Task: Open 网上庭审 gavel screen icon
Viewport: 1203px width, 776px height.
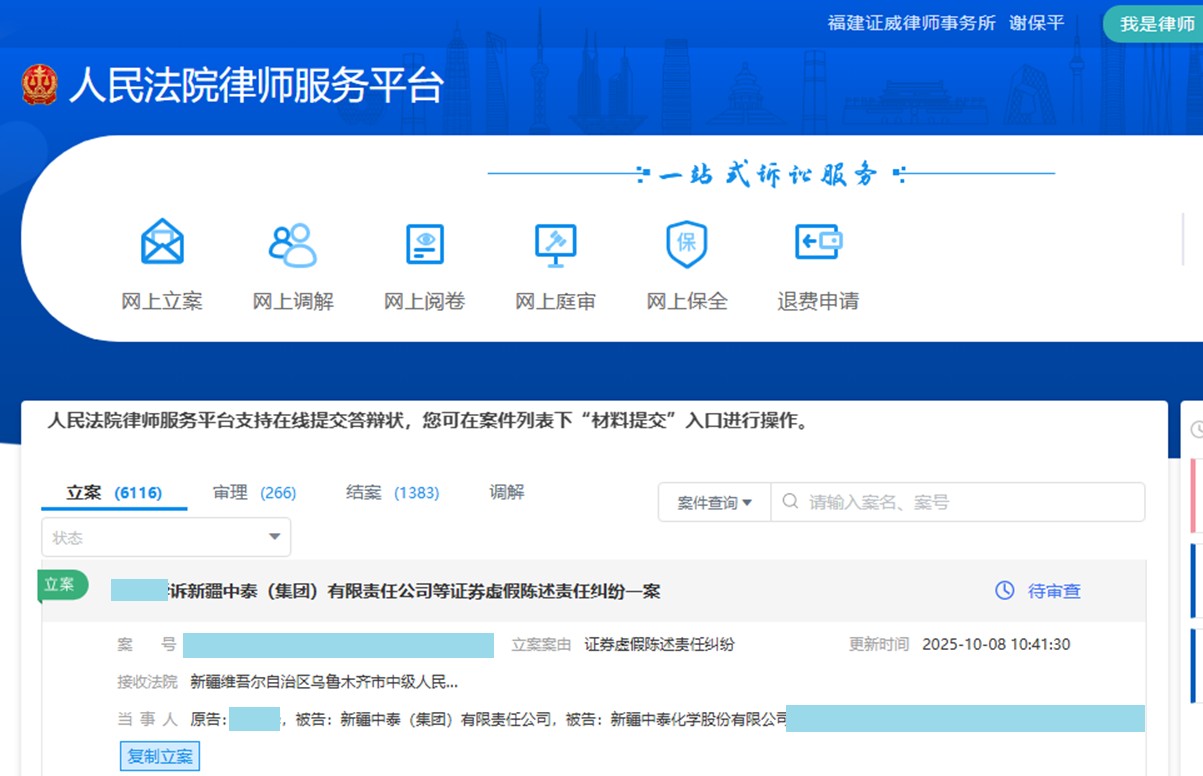Action: 555,244
